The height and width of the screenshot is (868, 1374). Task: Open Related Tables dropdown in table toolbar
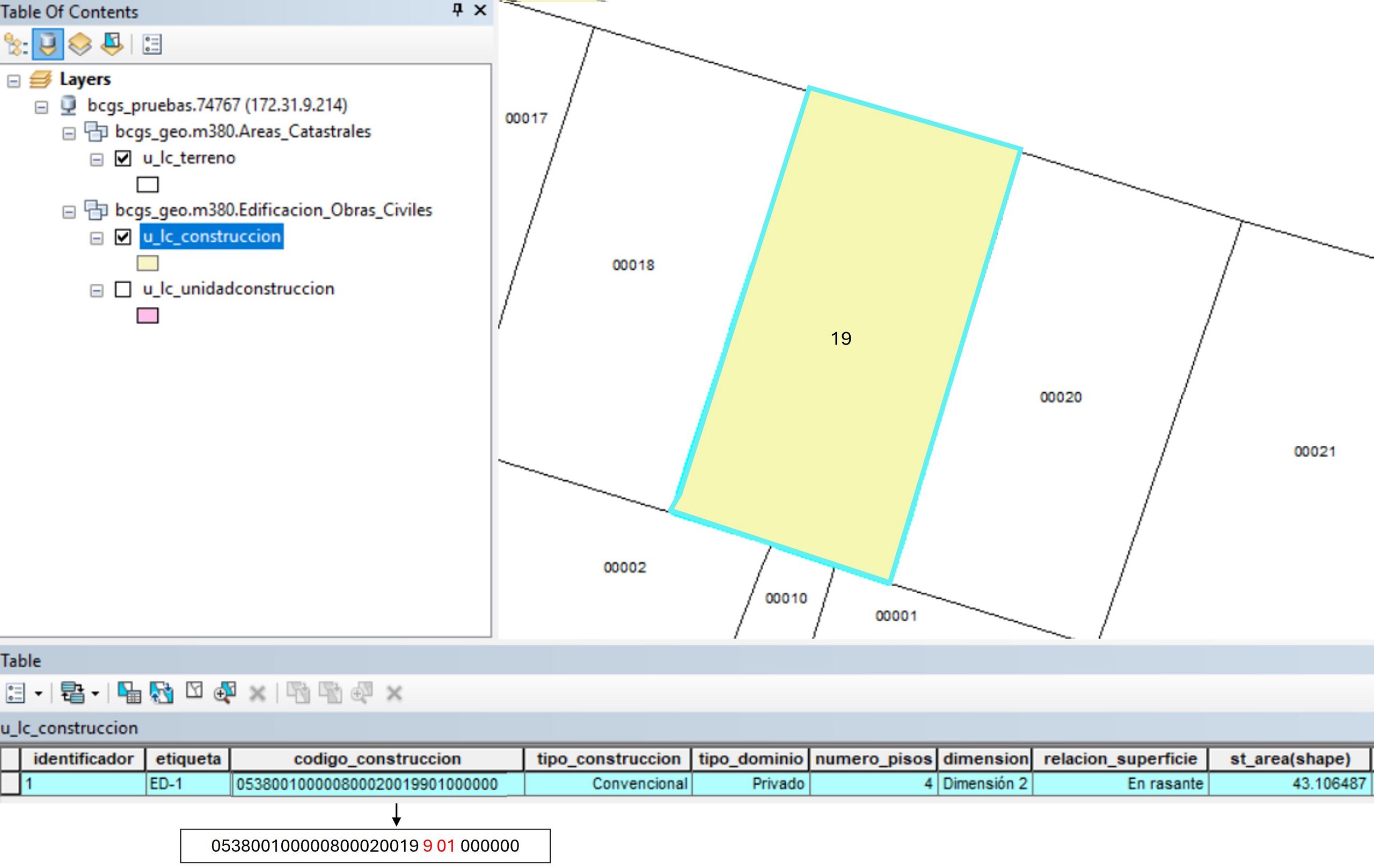pos(80,693)
